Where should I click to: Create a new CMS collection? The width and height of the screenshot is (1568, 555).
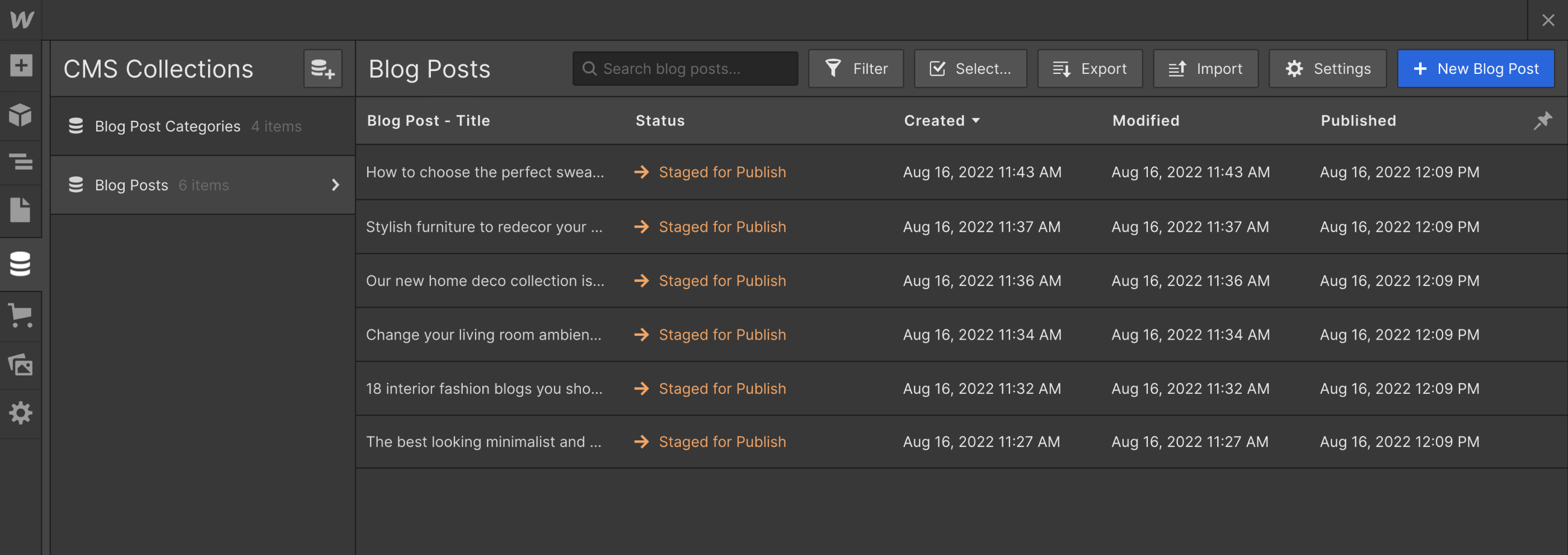pyautogui.click(x=322, y=69)
